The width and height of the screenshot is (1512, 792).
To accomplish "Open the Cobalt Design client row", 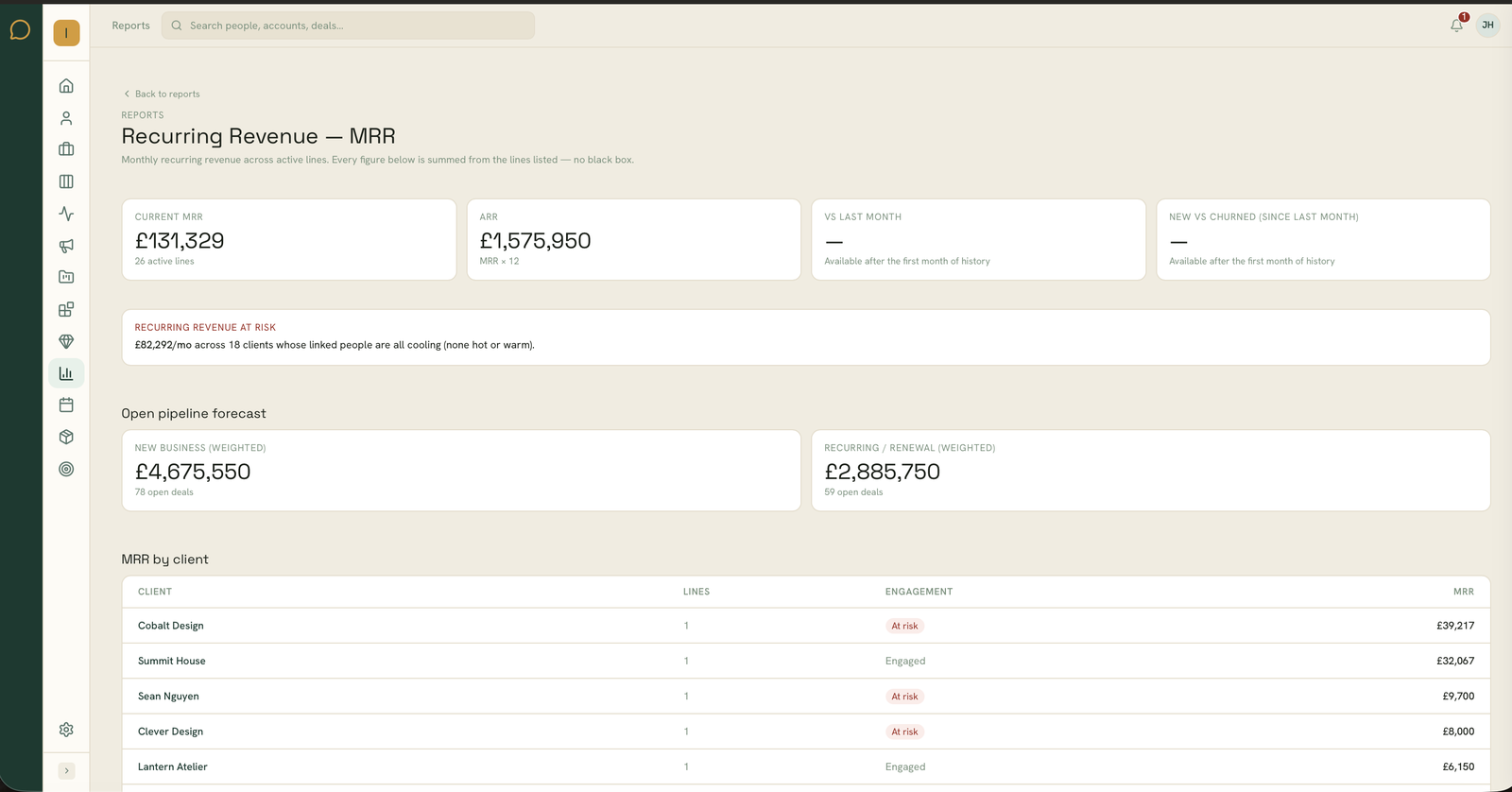I will click(x=806, y=626).
